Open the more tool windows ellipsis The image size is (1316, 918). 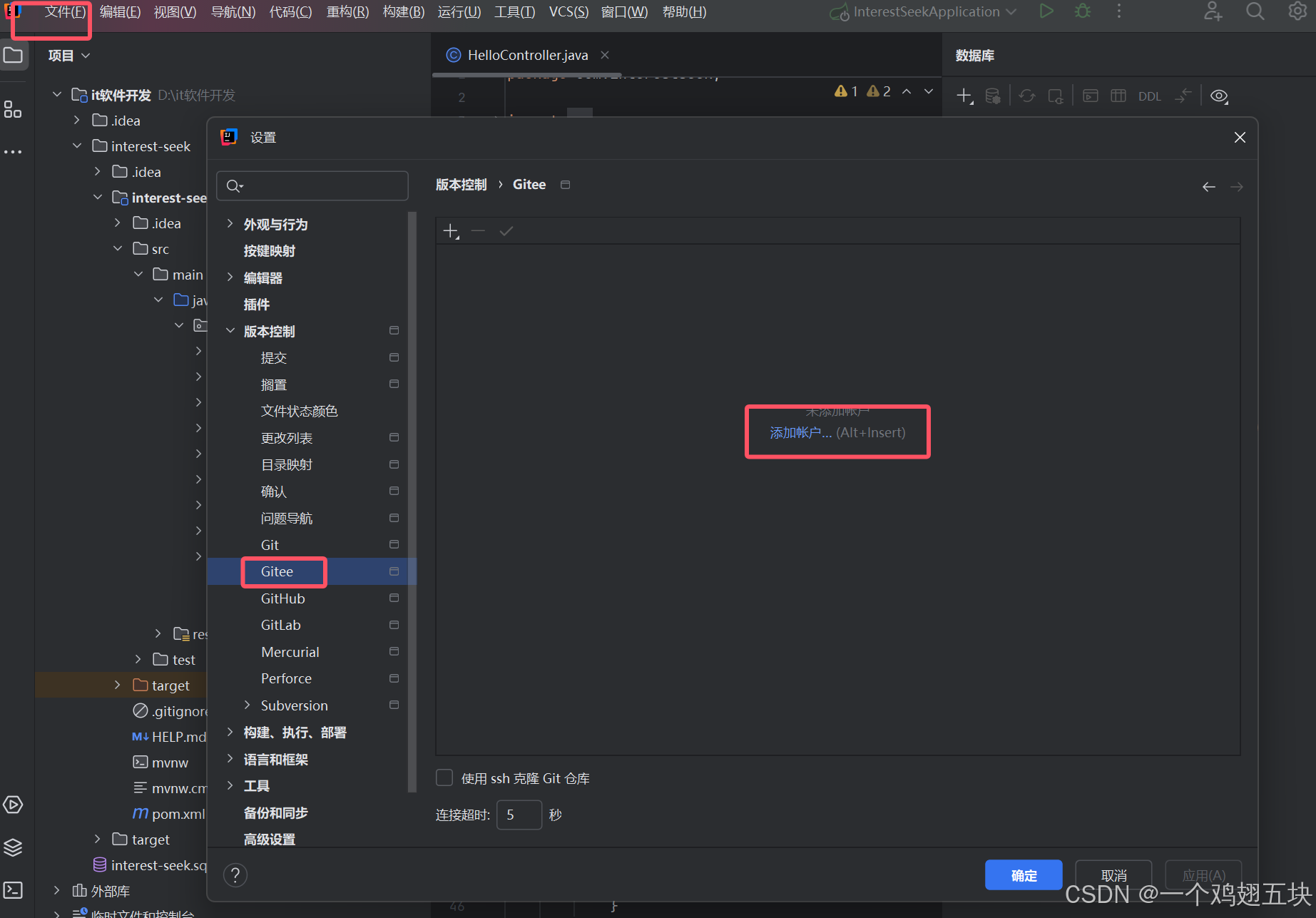[13, 152]
